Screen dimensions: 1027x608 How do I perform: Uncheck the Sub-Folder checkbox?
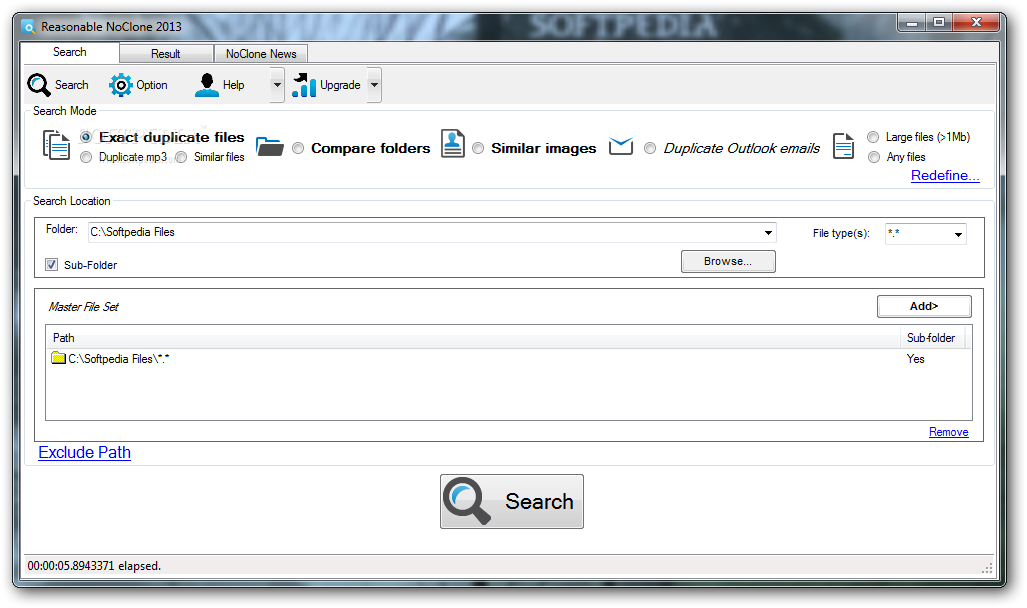tap(51, 265)
